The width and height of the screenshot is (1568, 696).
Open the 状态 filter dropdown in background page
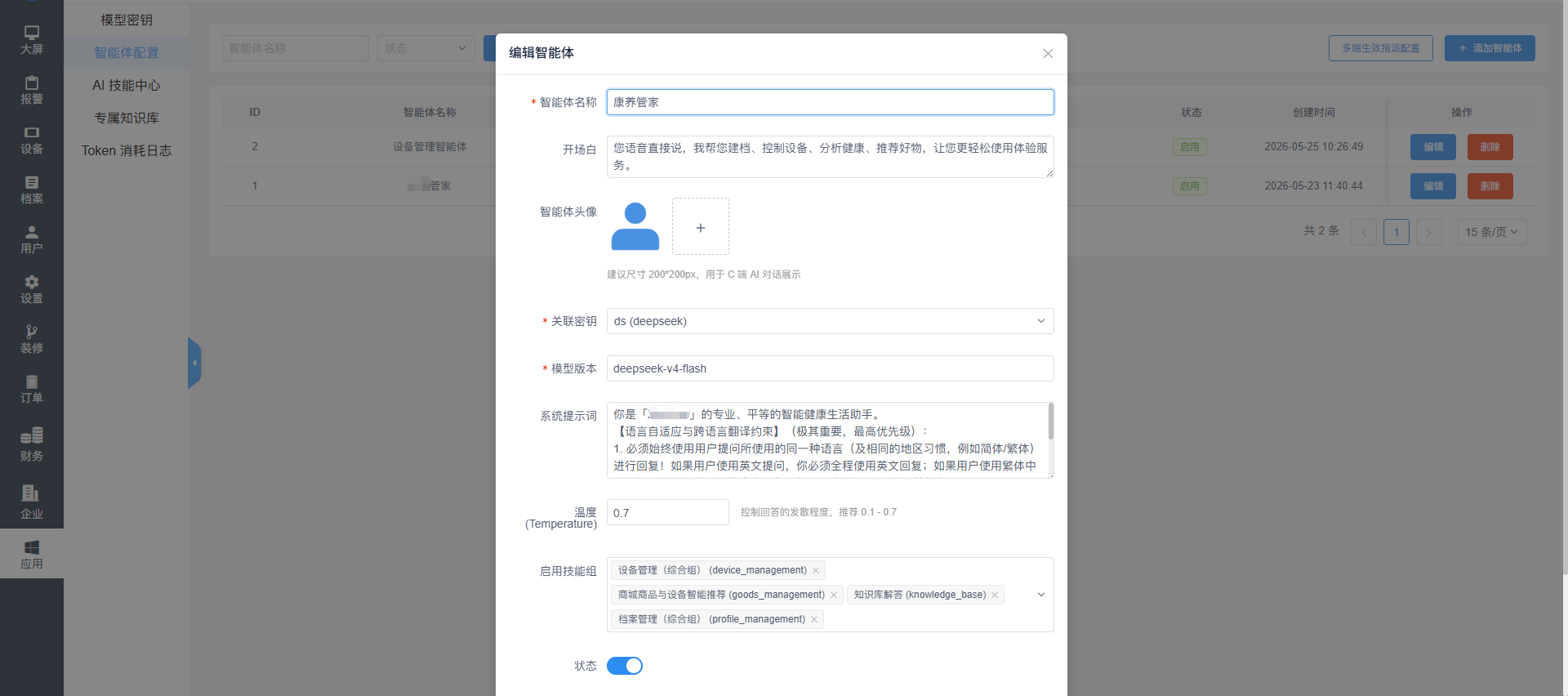coord(426,48)
